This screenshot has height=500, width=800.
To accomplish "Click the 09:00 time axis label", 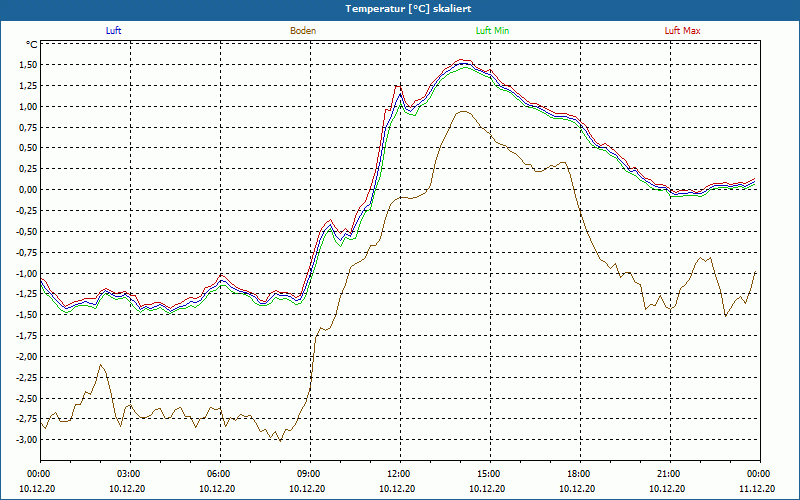I will (310, 474).
